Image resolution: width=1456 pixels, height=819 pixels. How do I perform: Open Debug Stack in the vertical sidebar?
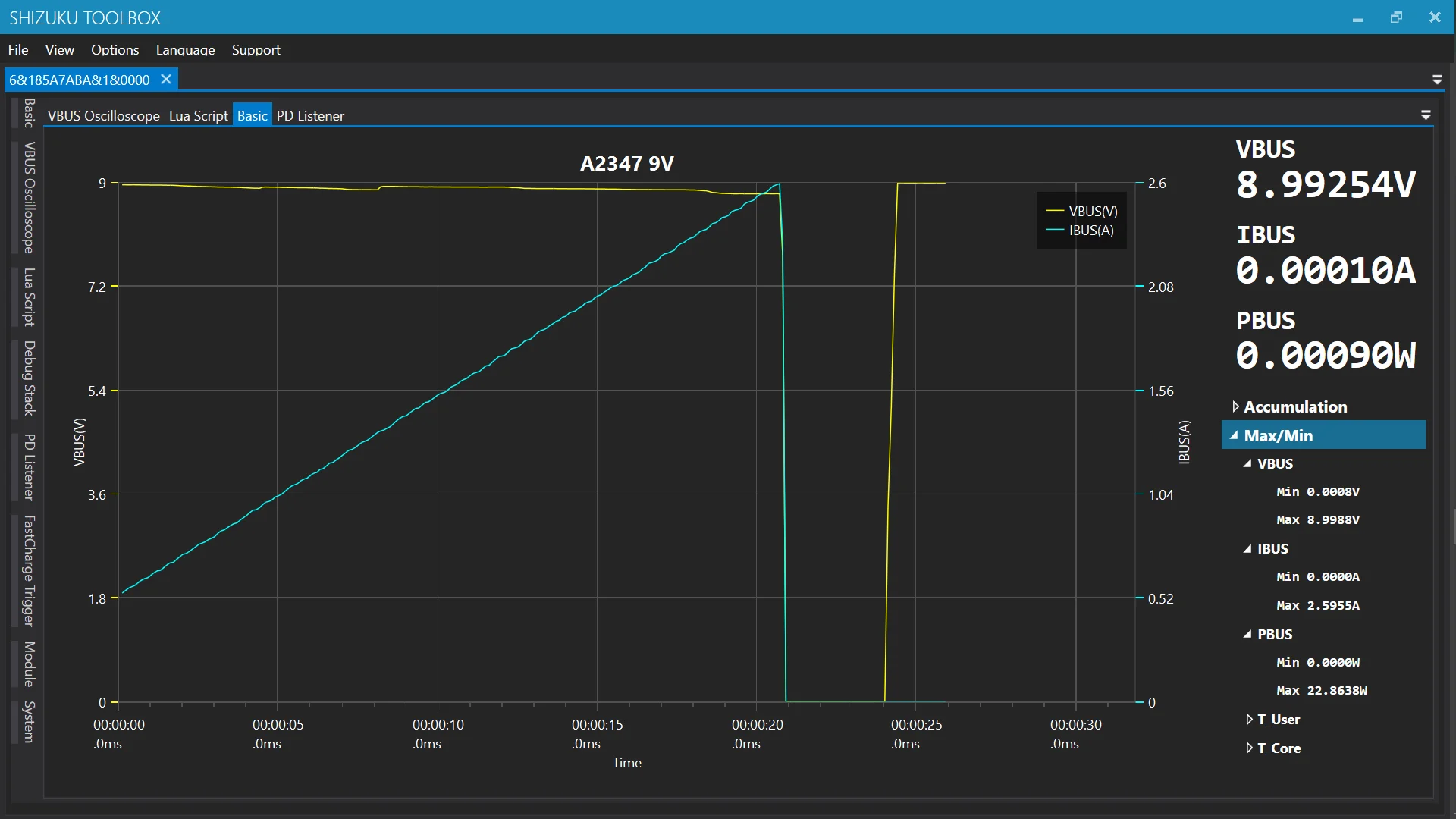pyautogui.click(x=29, y=378)
